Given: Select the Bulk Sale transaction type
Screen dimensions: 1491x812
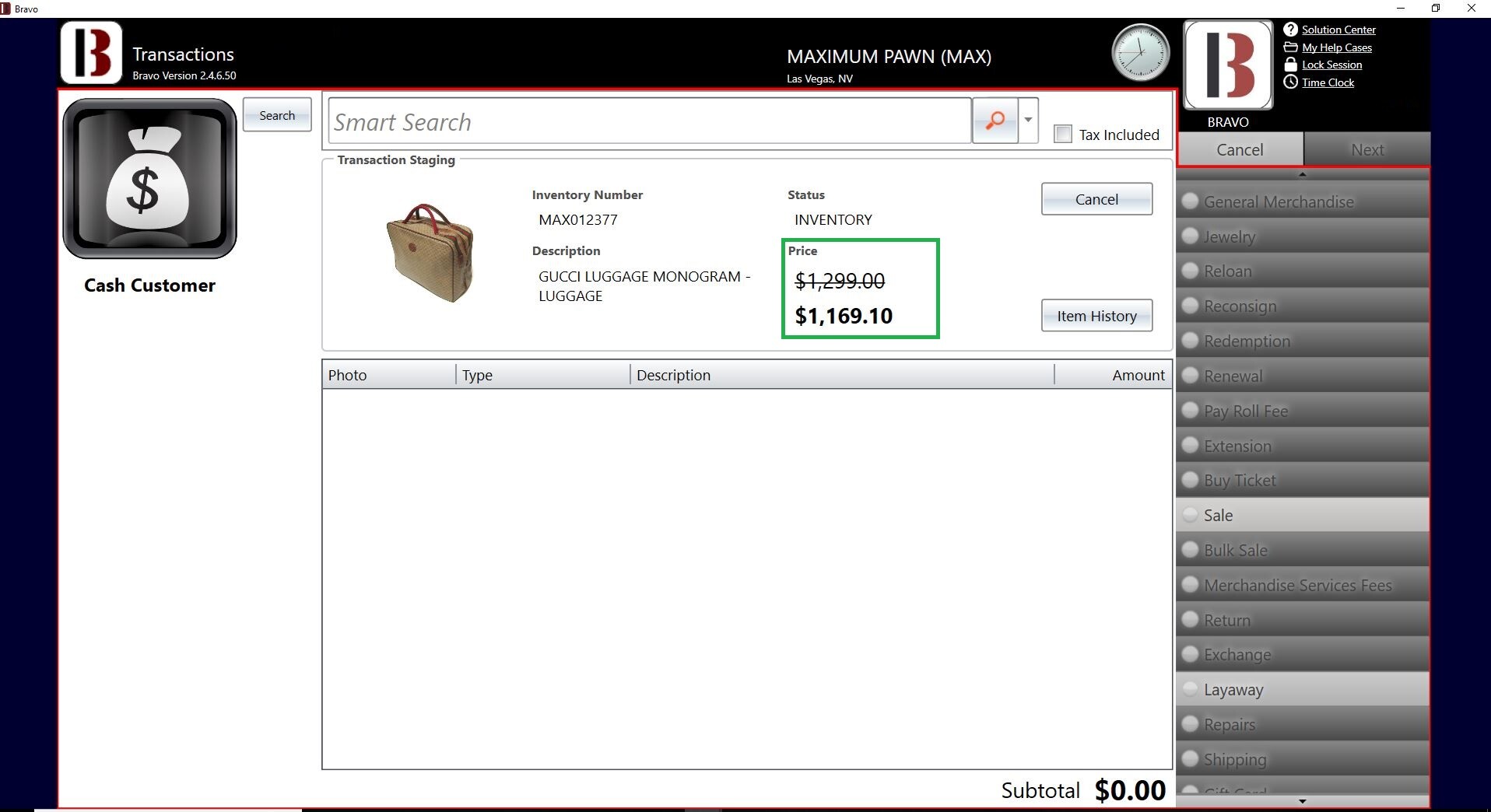Looking at the screenshot, I should 1303,550.
